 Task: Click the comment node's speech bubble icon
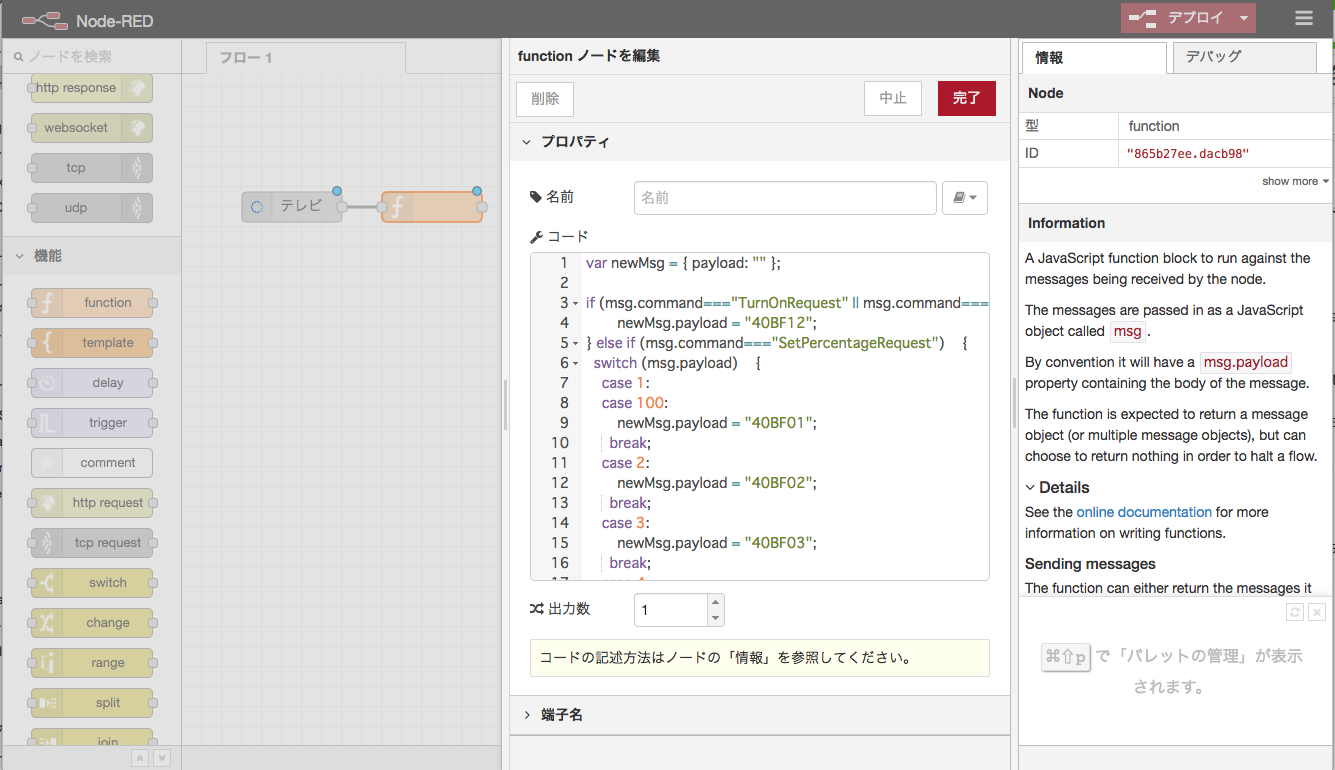click(x=47, y=463)
